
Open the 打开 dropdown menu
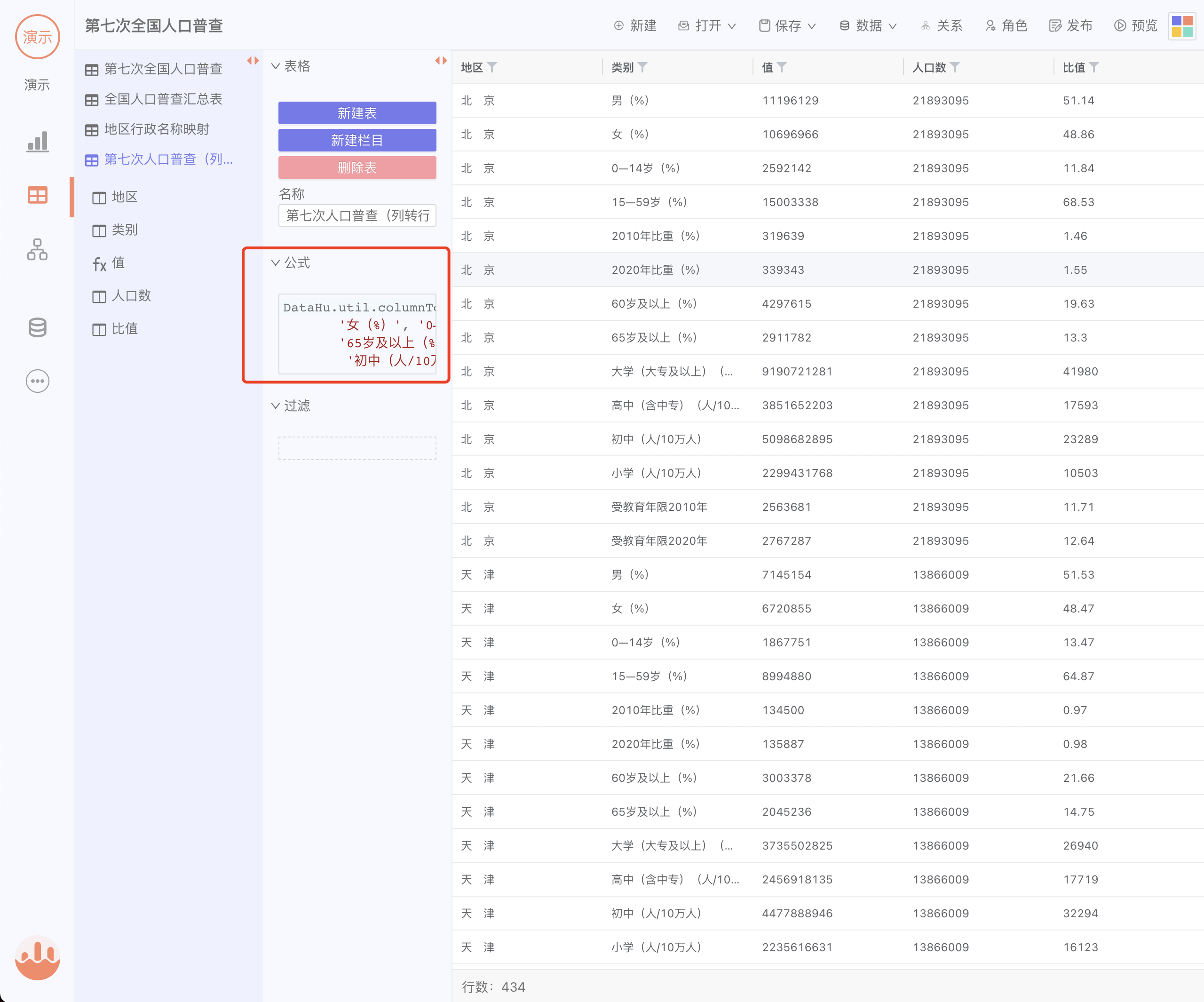tap(707, 26)
